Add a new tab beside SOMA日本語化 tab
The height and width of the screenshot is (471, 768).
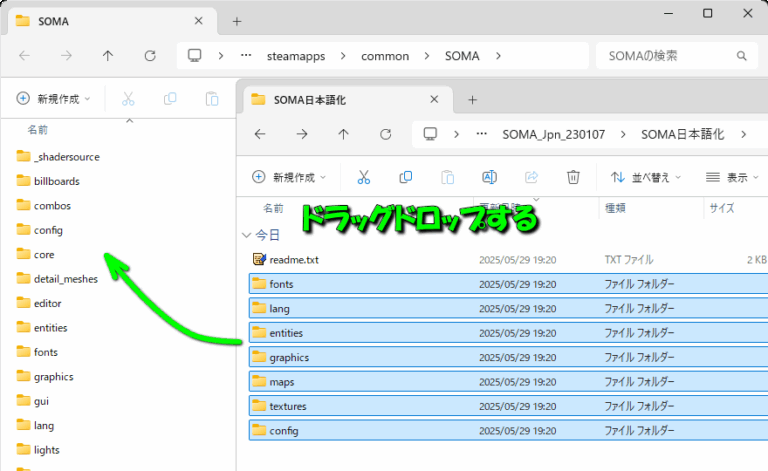coord(473,99)
